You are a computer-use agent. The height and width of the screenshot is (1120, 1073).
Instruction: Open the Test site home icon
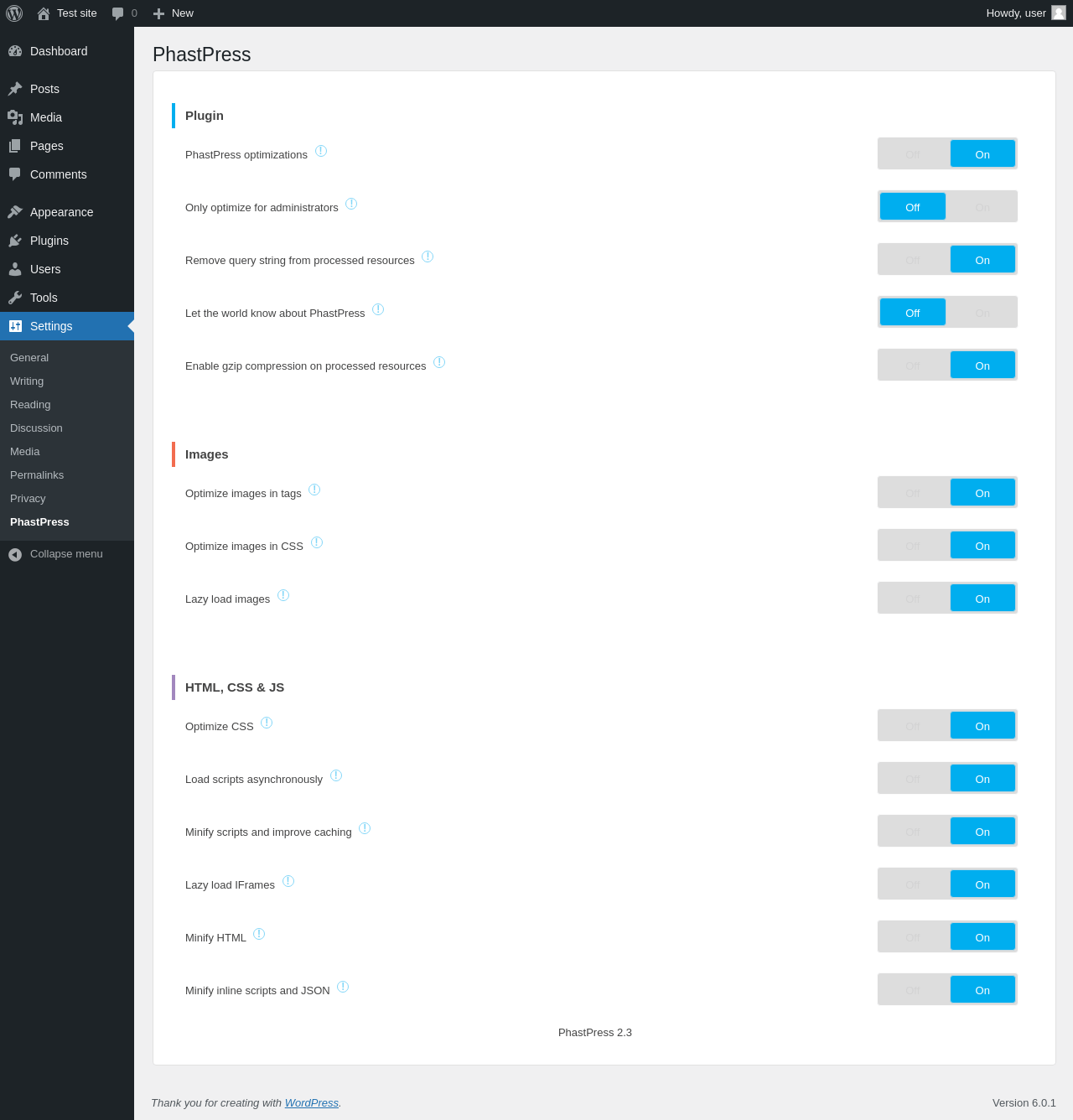point(44,13)
